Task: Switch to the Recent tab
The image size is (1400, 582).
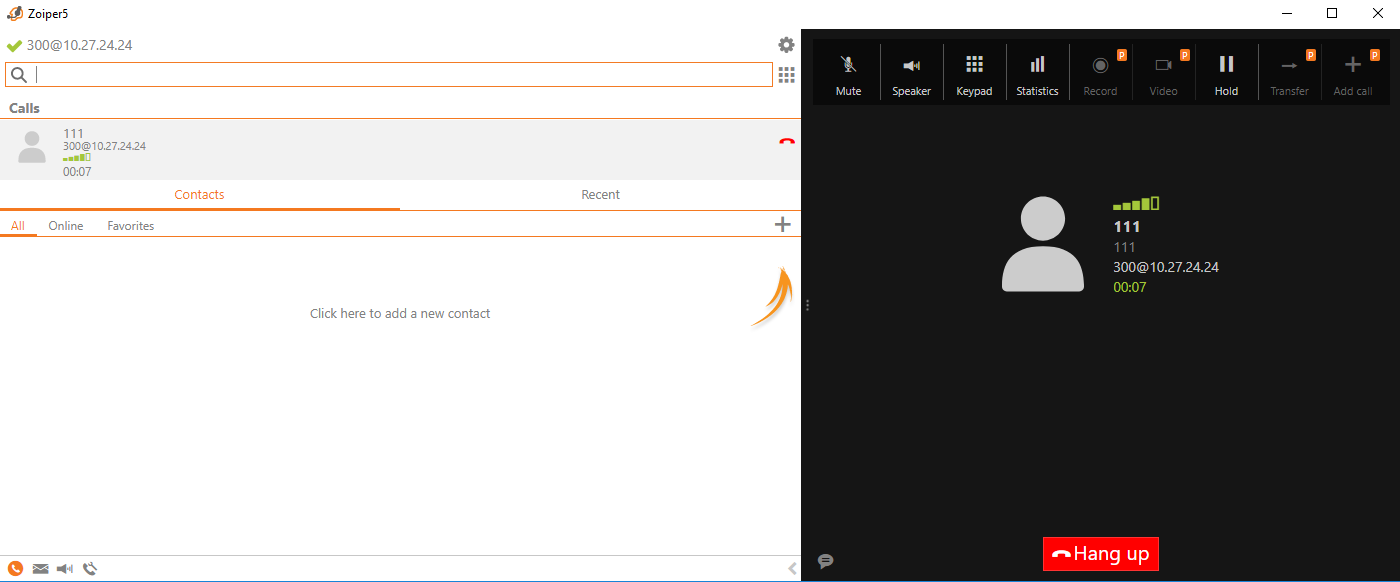Action: (600, 195)
